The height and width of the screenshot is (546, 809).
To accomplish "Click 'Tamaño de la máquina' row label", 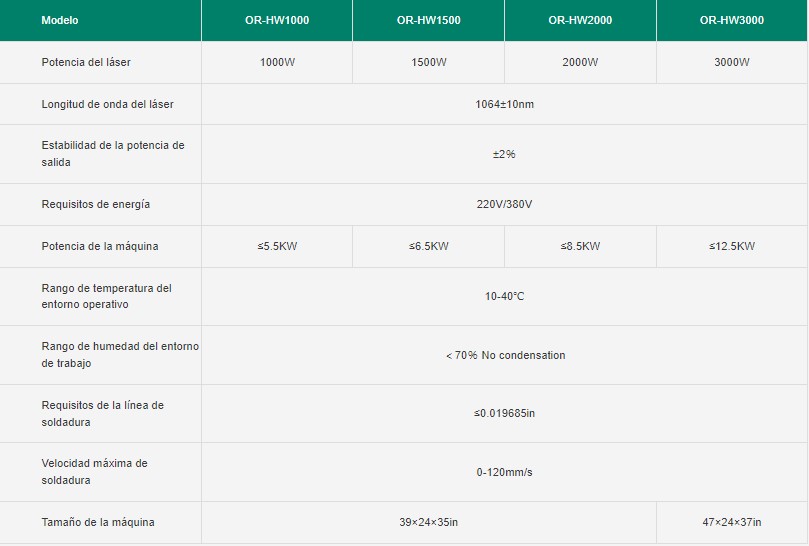I will (x=98, y=522).
